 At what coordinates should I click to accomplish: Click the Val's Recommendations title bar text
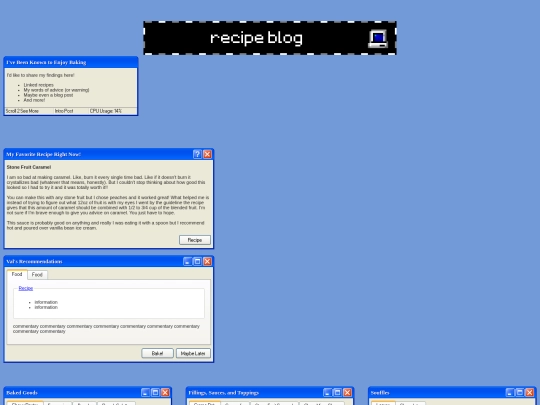[x=34, y=261]
